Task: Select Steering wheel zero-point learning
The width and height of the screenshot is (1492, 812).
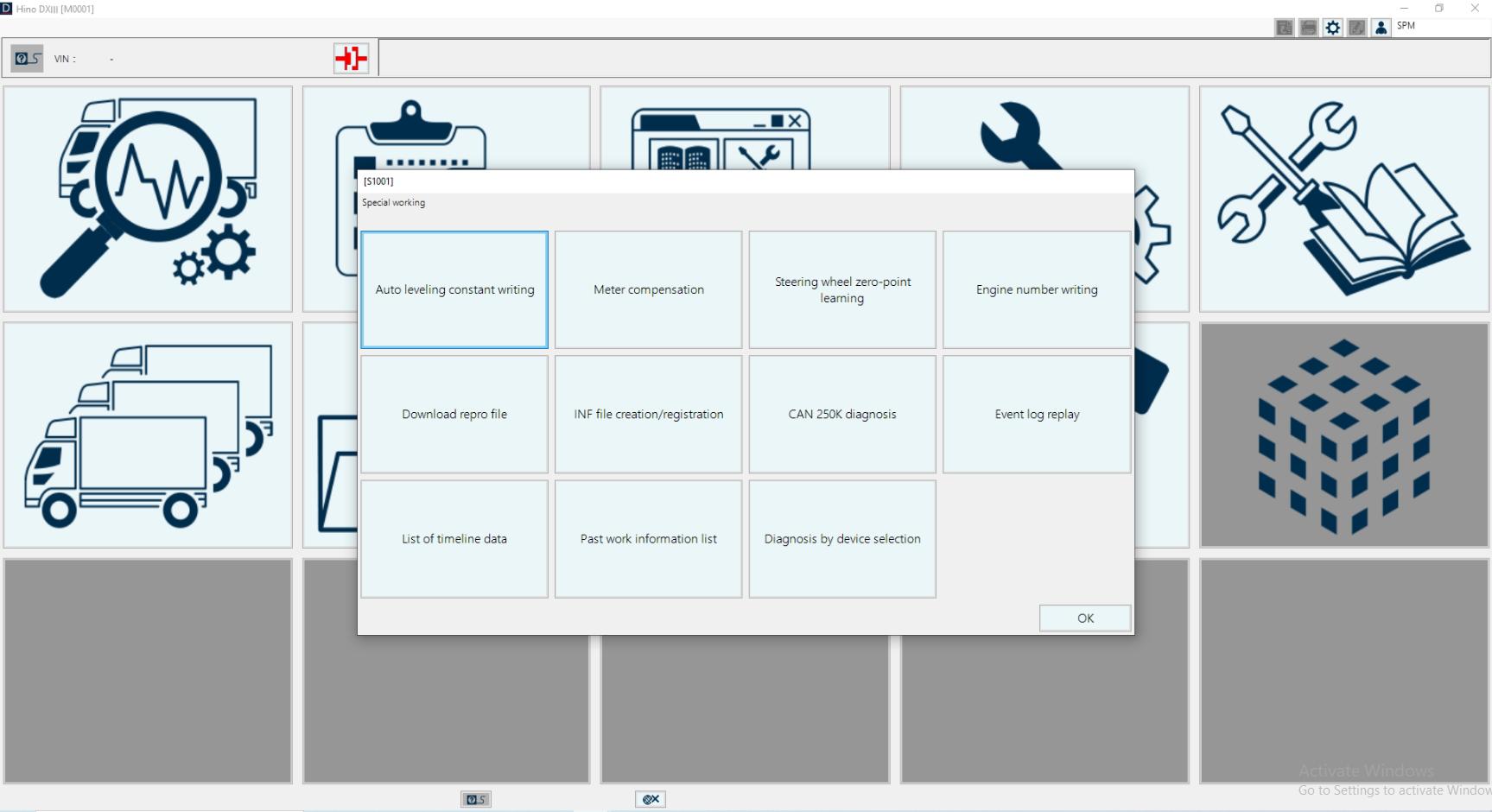Action: click(841, 289)
